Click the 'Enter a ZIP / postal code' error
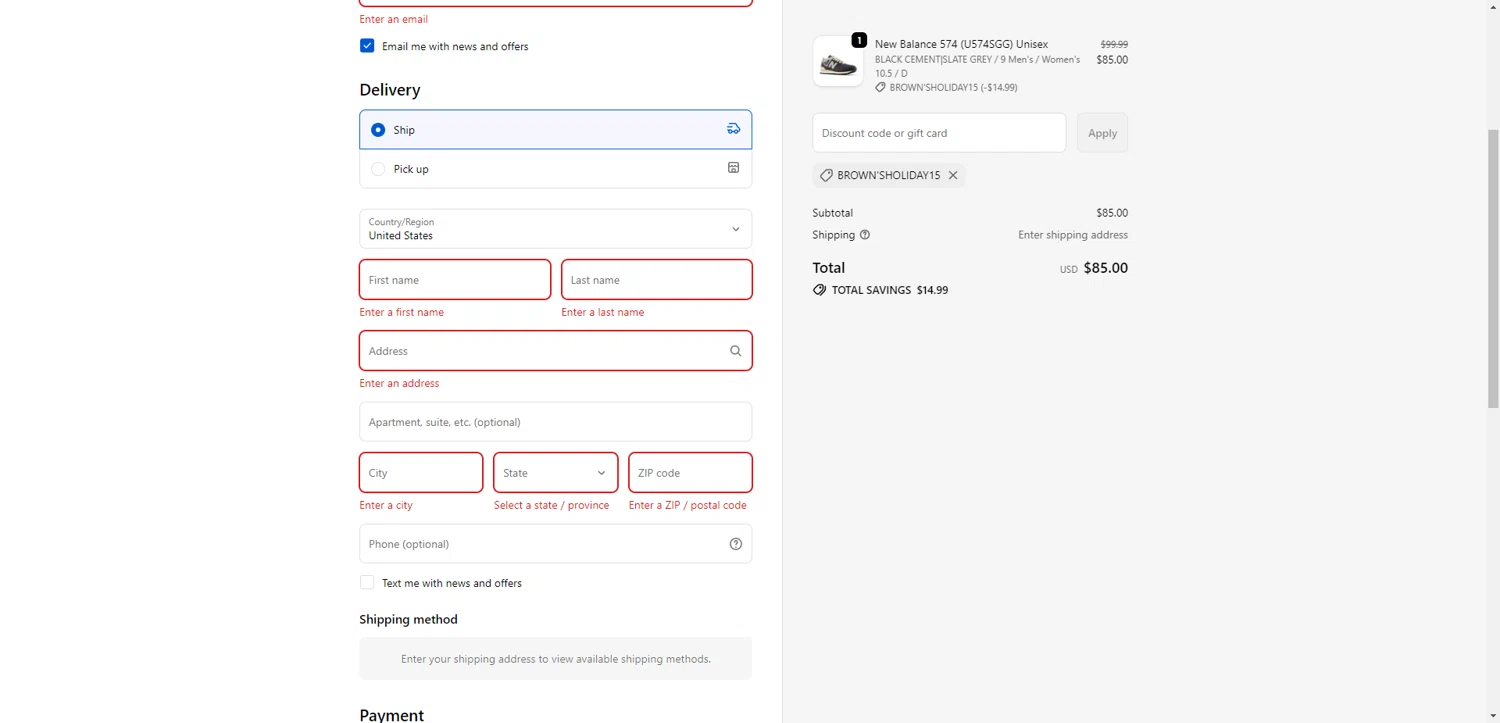Viewport: 1500px width, 723px height. coord(688,505)
